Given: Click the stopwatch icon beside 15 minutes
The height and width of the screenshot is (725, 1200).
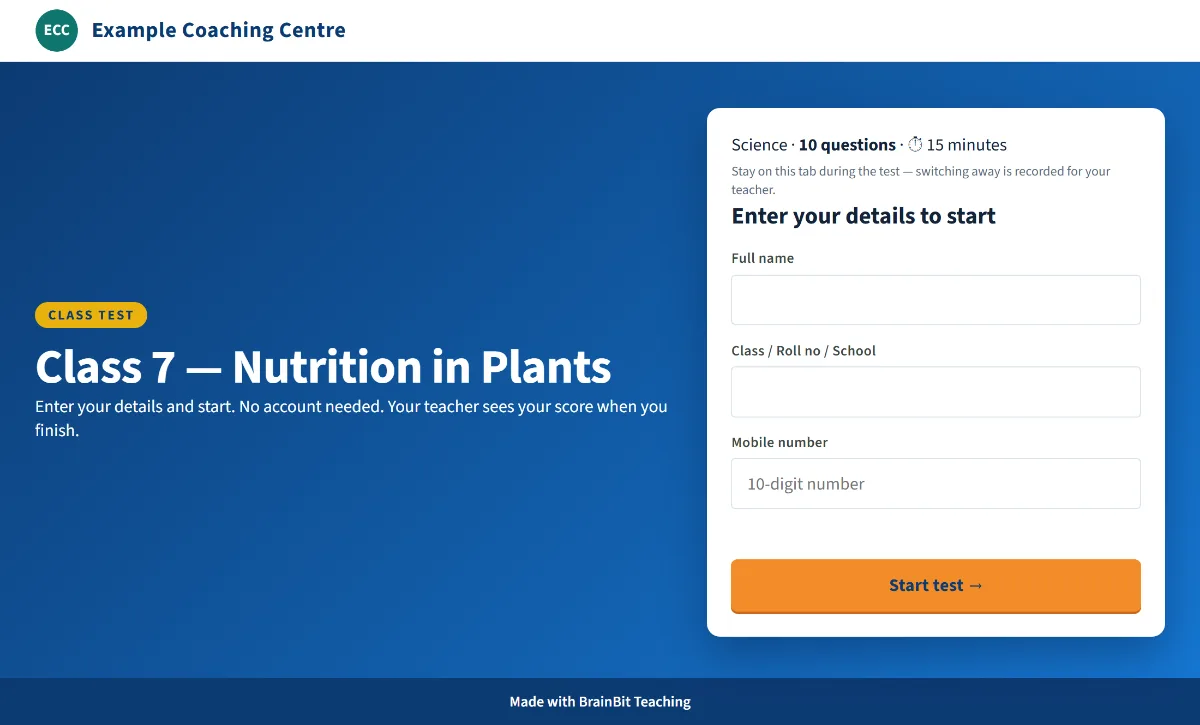Looking at the screenshot, I should [x=915, y=145].
